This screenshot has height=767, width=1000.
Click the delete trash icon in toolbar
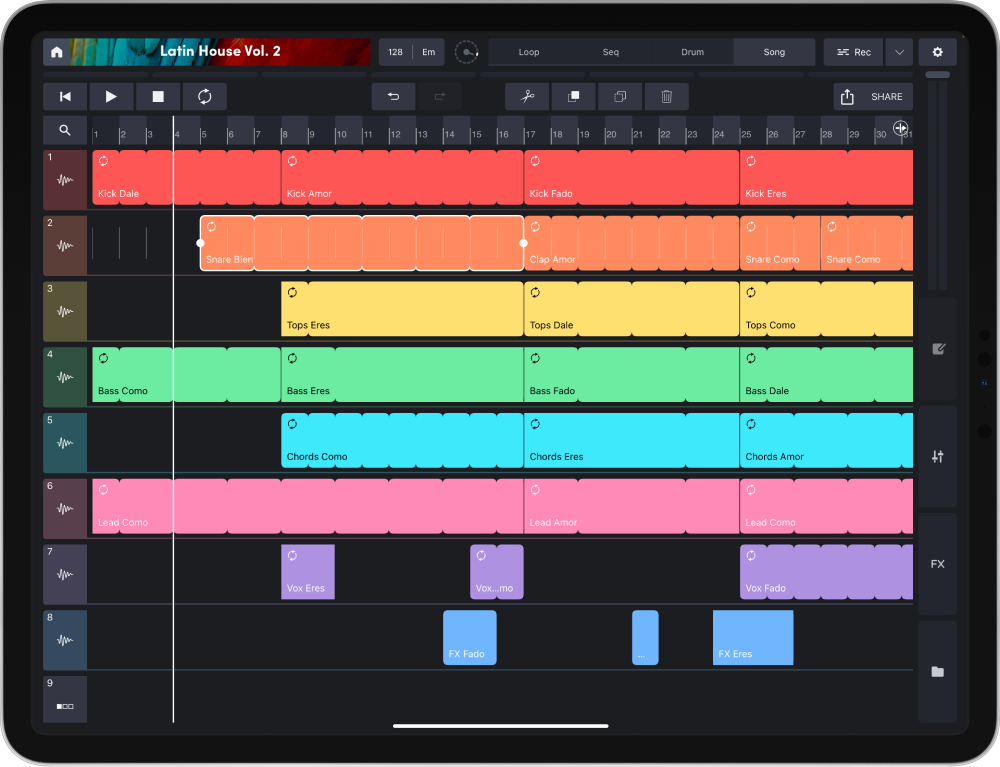click(666, 96)
